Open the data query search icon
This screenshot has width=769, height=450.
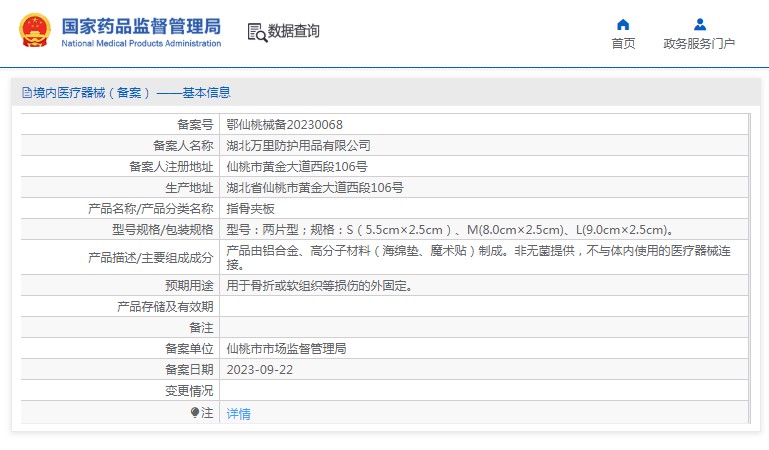tap(257, 32)
